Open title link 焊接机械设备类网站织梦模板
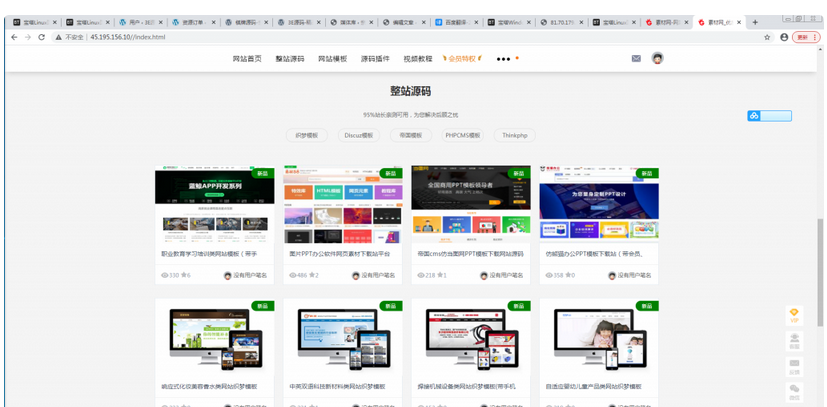The height and width of the screenshot is (407, 827). click(x=466, y=386)
